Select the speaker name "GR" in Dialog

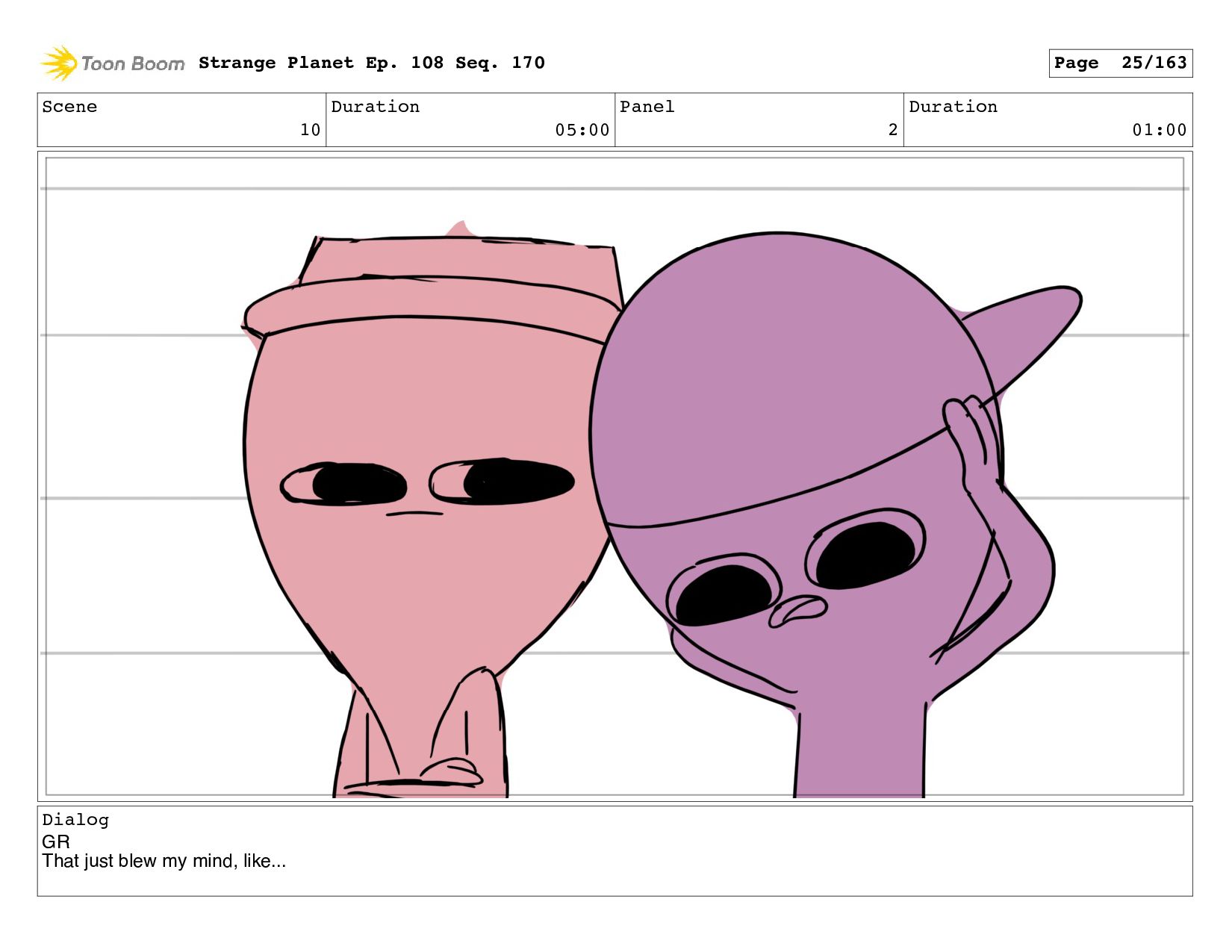point(56,841)
